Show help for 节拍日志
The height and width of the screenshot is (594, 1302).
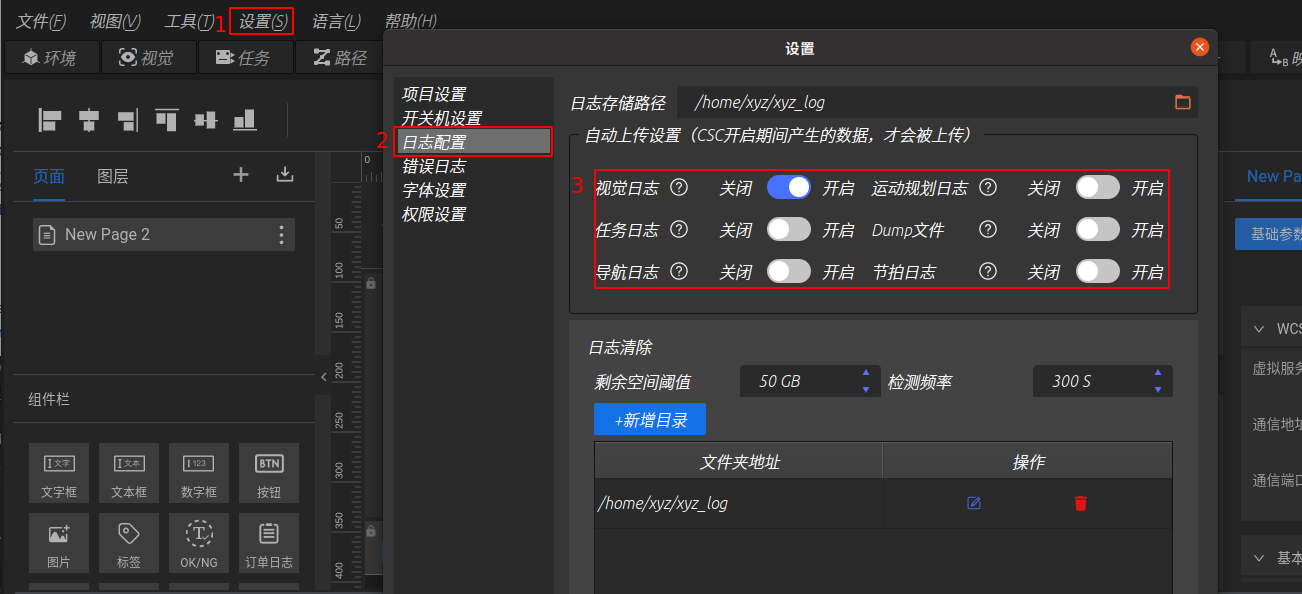[x=988, y=271]
